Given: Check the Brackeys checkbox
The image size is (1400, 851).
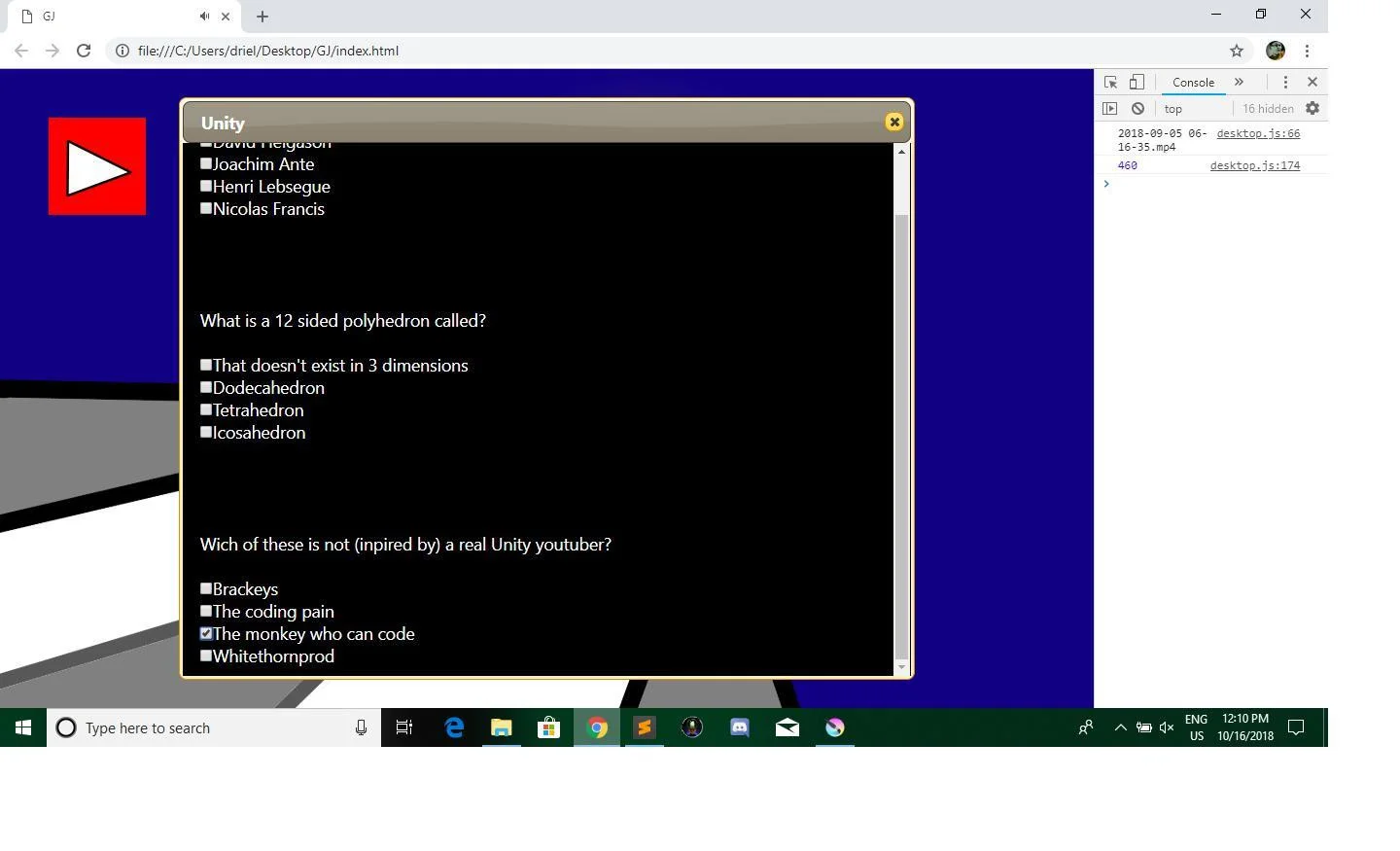Looking at the screenshot, I should [x=206, y=588].
